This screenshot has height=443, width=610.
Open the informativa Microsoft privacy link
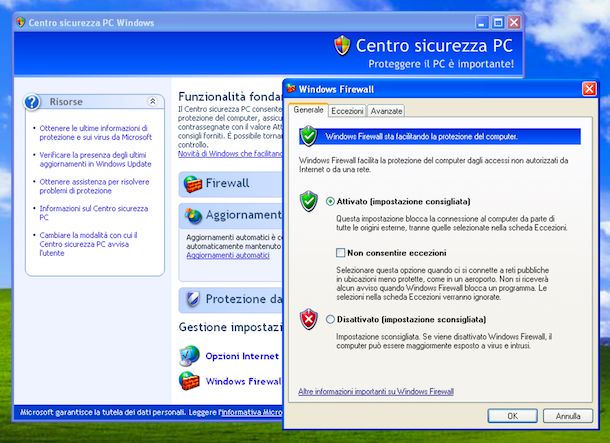(x=252, y=412)
